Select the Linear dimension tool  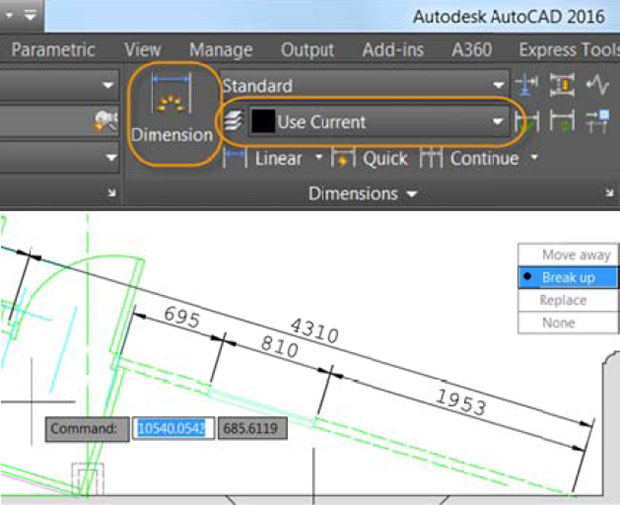point(262,159)
